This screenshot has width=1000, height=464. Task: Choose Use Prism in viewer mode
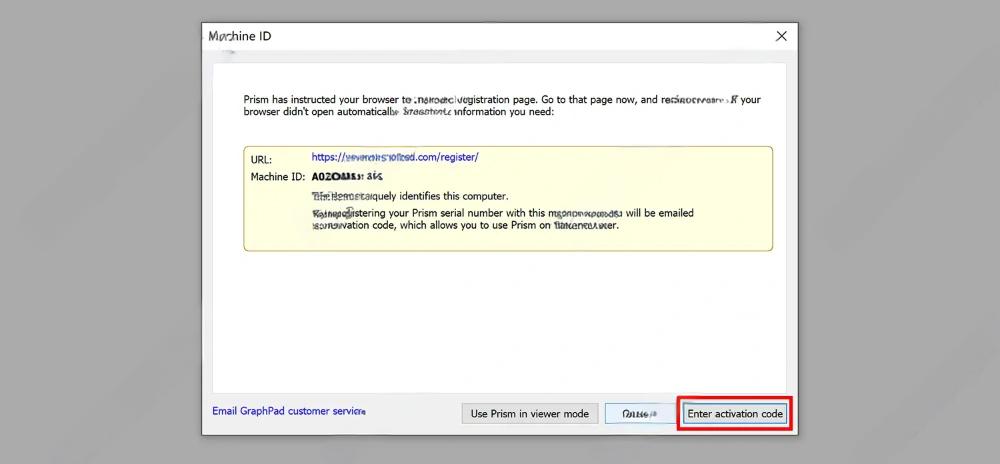point(530,413)
